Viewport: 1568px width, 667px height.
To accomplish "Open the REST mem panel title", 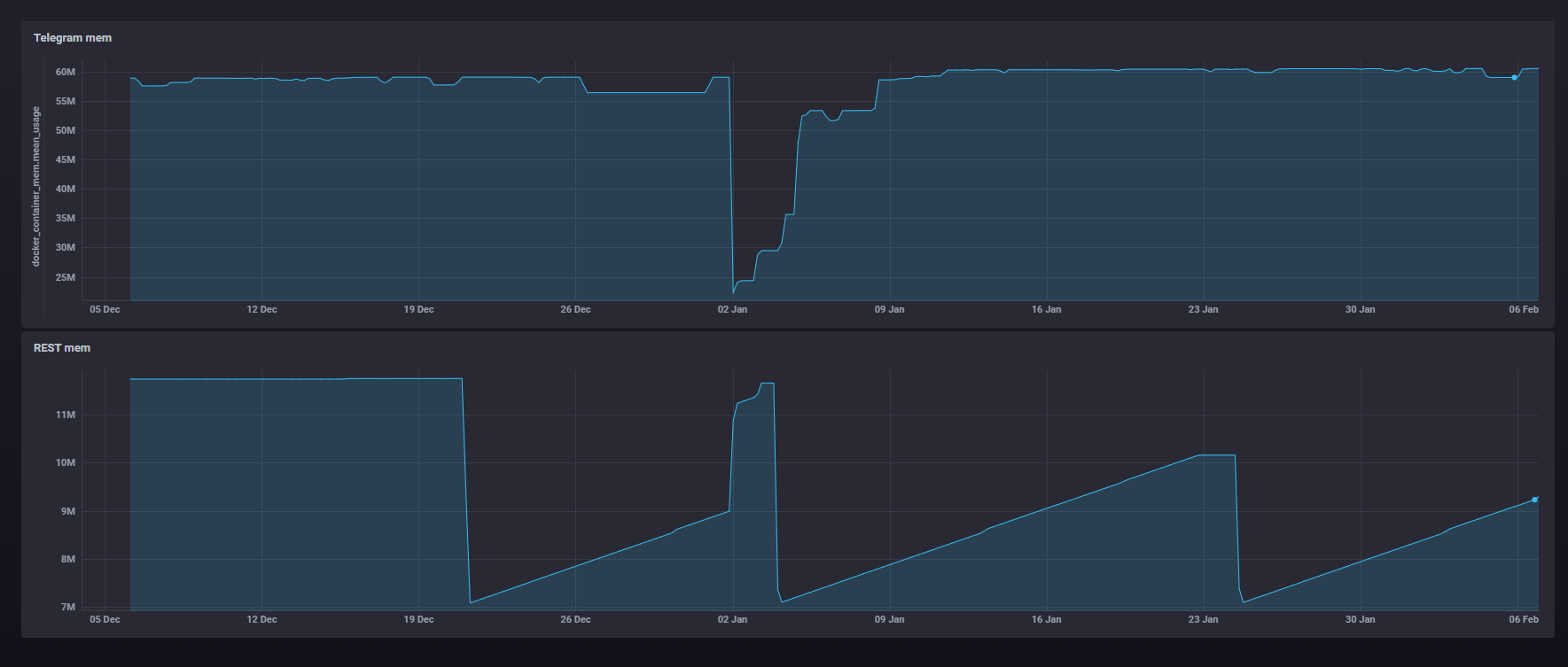I will click(62, 348).
